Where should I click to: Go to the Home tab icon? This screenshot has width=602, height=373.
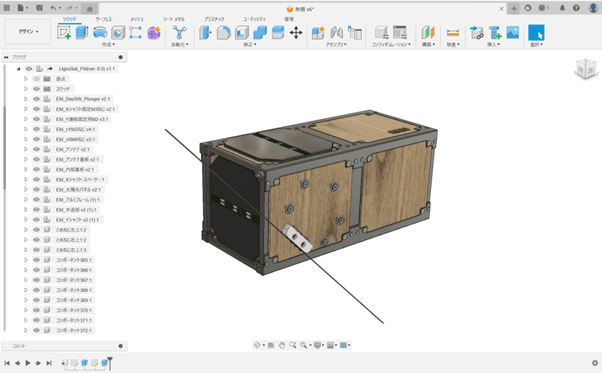coord(89,9)
